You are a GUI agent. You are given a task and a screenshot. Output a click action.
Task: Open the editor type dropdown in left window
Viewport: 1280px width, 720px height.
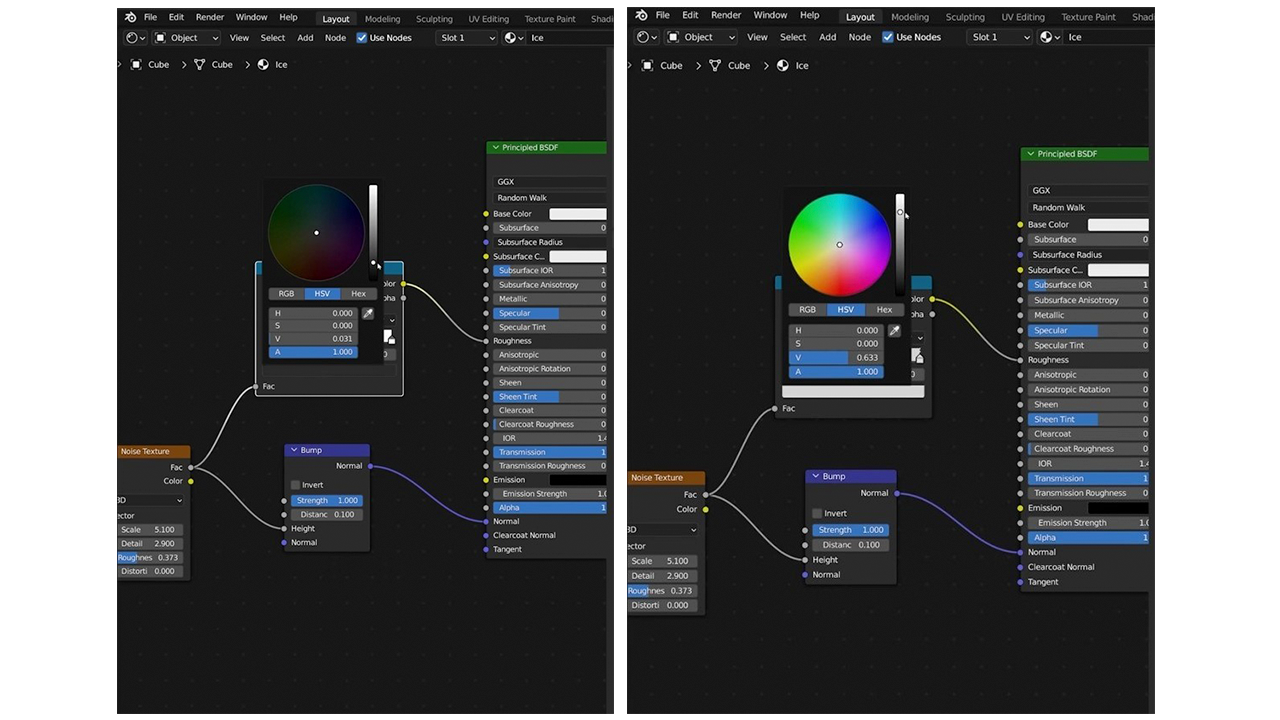point(135,38)
